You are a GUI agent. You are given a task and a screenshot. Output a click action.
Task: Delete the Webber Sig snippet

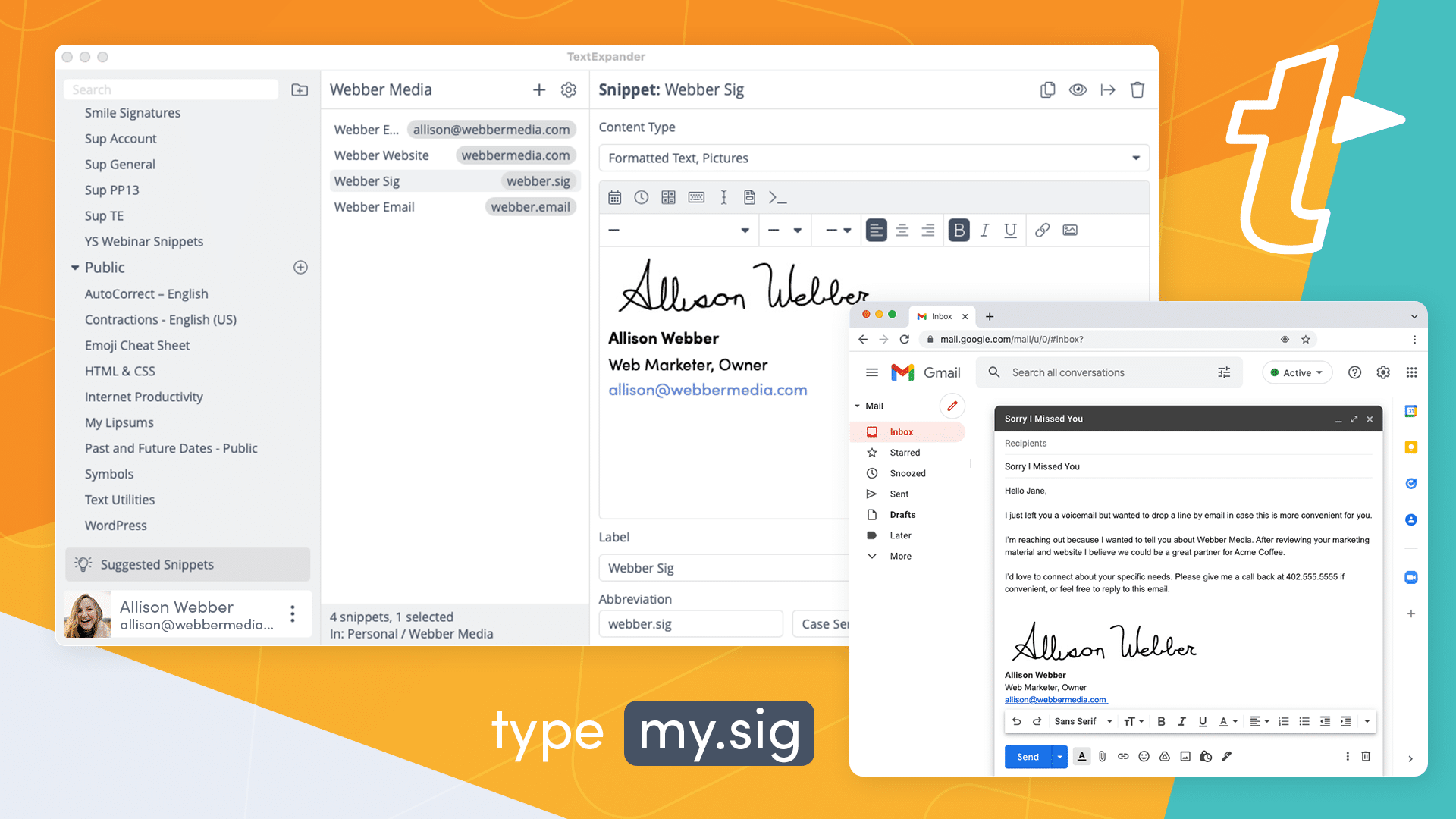[1137, 90]
